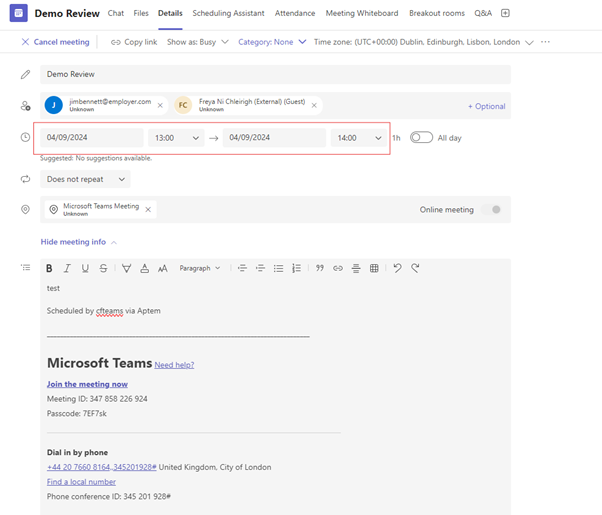This screenshot has width=602, height=515.
Task: Open the Does not repeat dropdown
Action: [x=85, y=179]
